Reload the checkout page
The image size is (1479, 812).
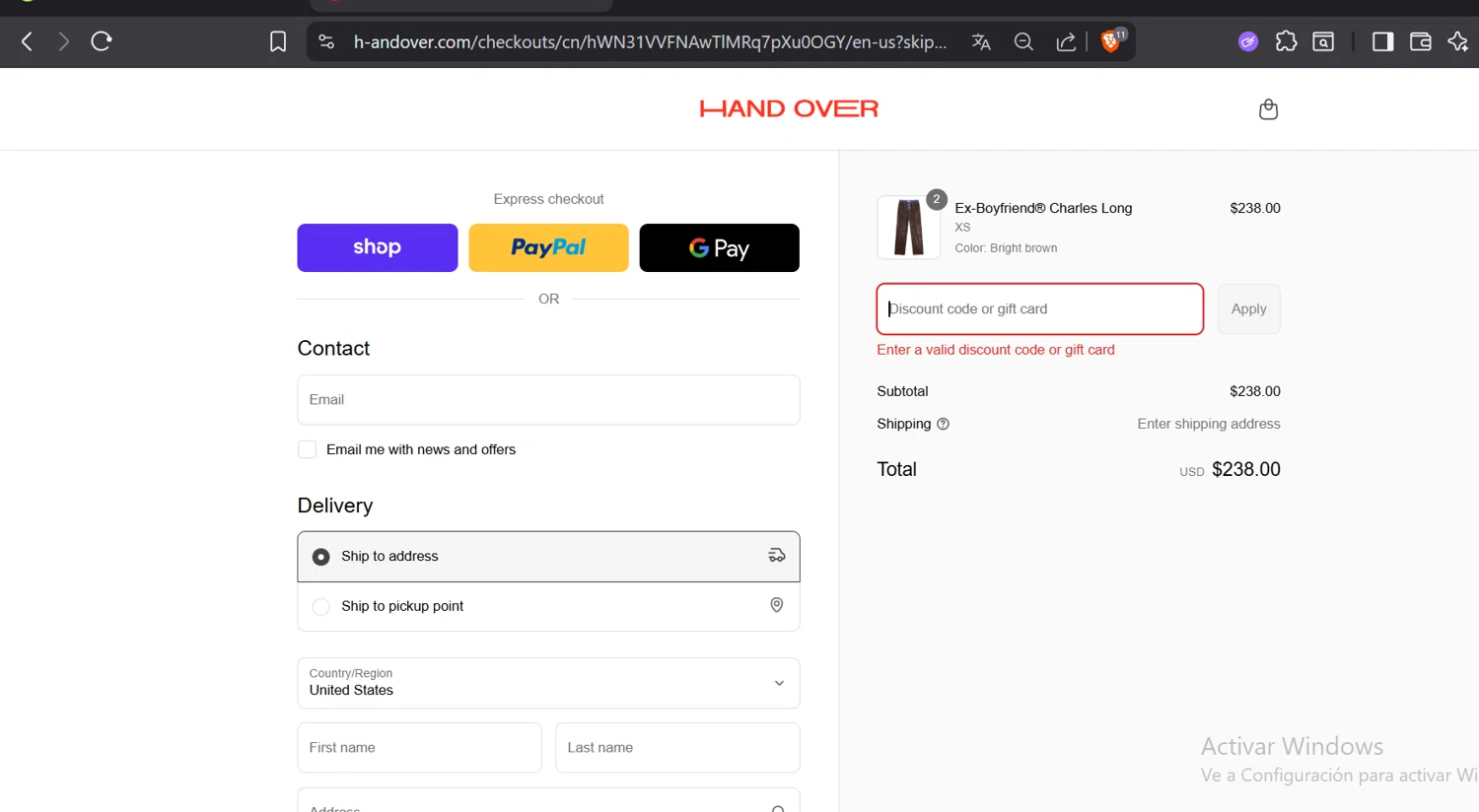[102, 41]
